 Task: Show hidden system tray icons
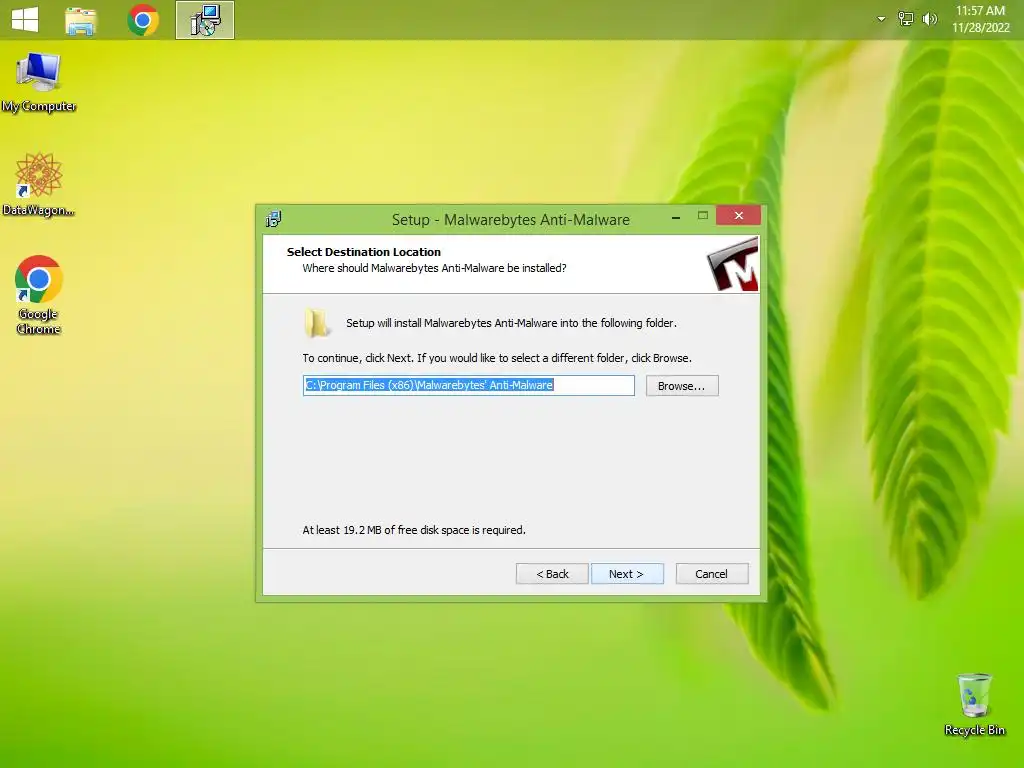(881, 19)
